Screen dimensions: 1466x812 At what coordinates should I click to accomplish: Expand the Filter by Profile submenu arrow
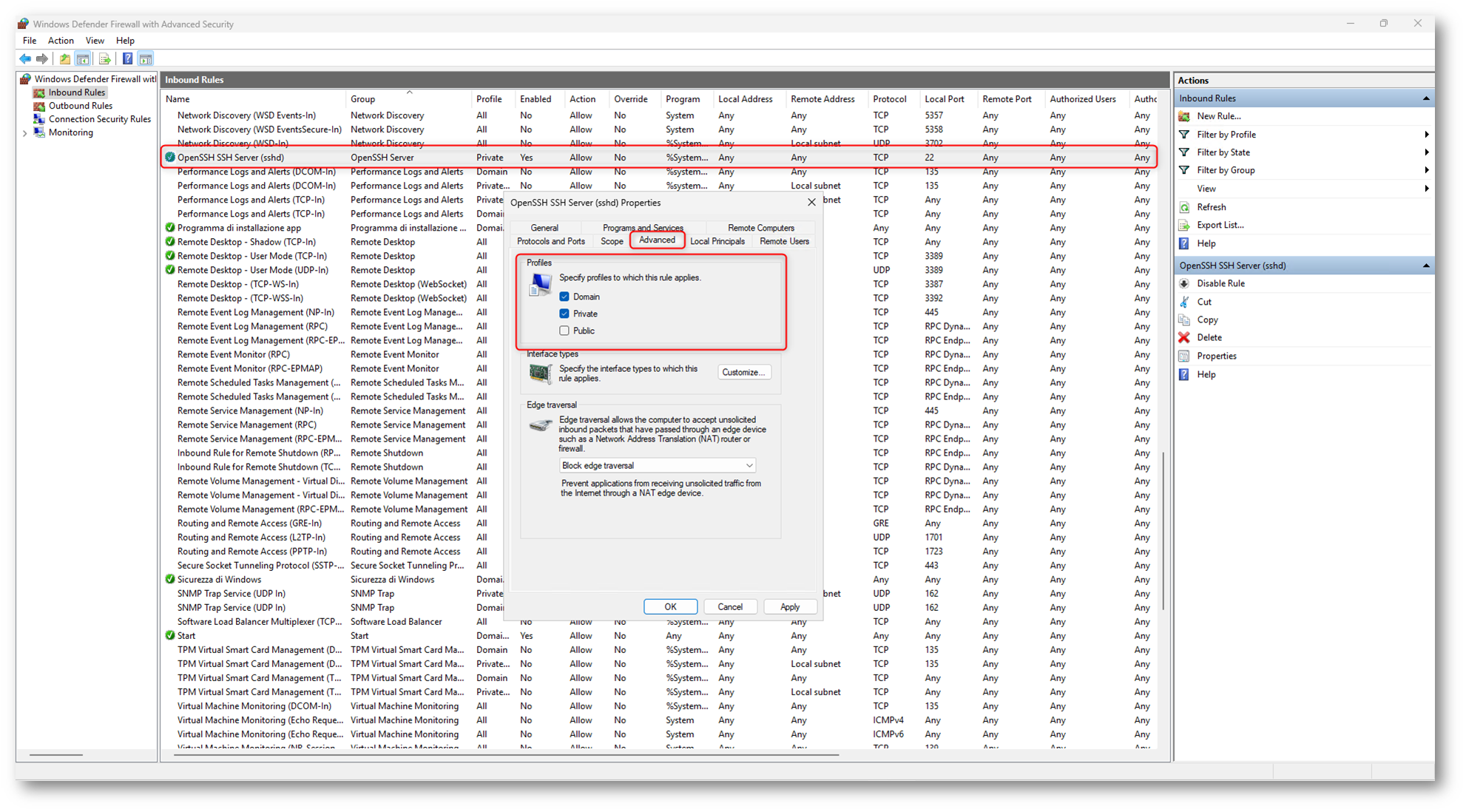[x=1426, y=135]
